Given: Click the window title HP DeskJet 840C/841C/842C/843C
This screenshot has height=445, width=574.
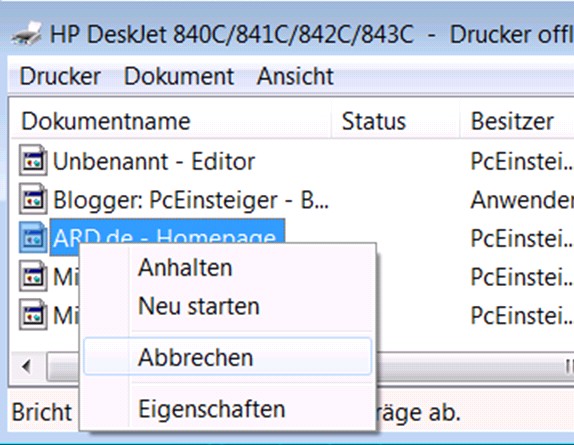Looking at the screenshot, I should click(231, 35).
